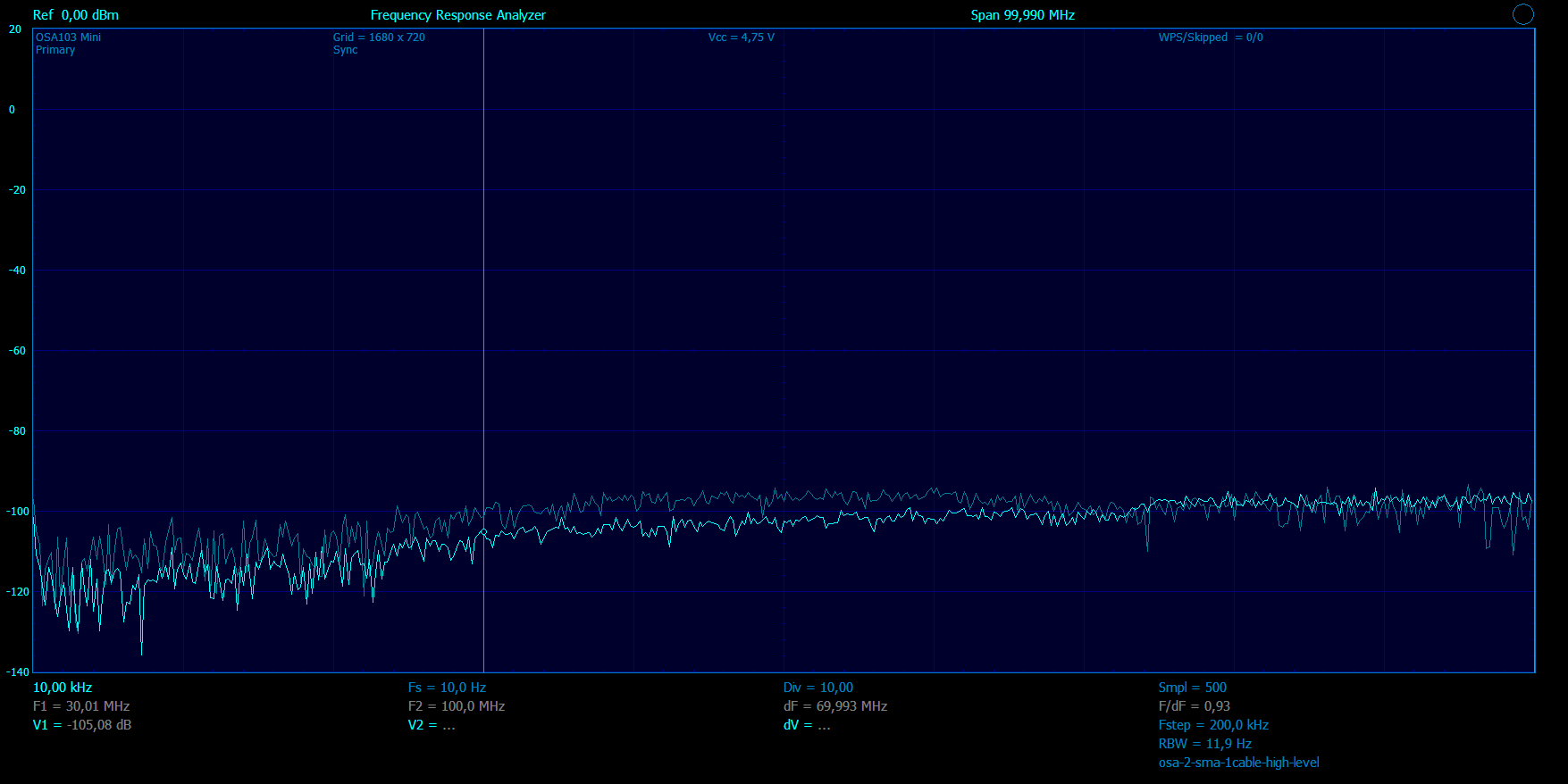1568x784 pixels.
Task: Click the Frequency Response Analyzer title
Action: 458,15
